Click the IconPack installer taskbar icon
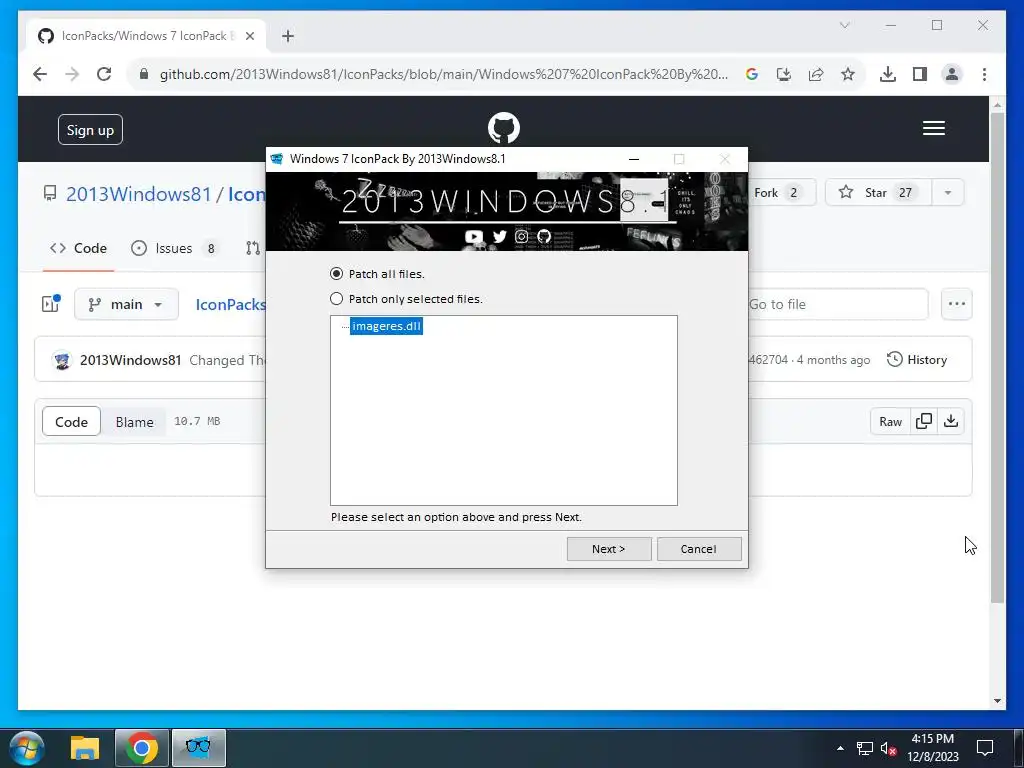The height and width of the screenshot is (768, 1024). [199, 748]
